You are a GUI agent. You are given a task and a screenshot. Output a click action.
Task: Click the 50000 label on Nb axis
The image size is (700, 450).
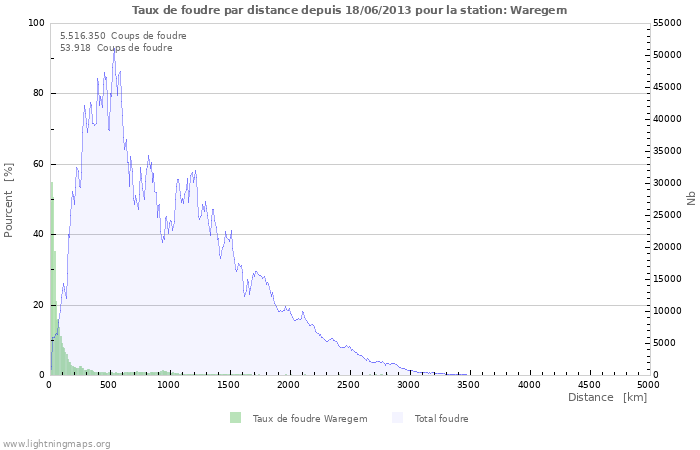click(x=667, y=55)
